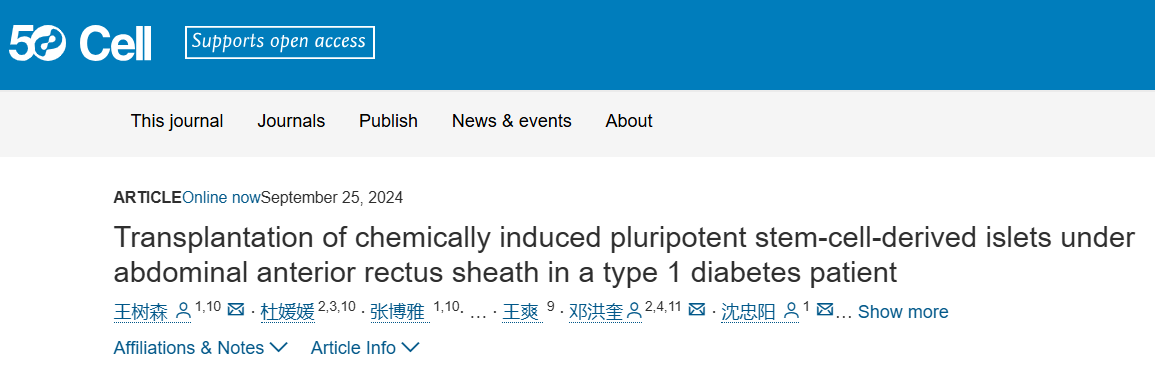This screenshot has height=372, width=1155.
Task: Open profile icon next to 王树森
Action: pyautogui.click(x=184, y=312)
